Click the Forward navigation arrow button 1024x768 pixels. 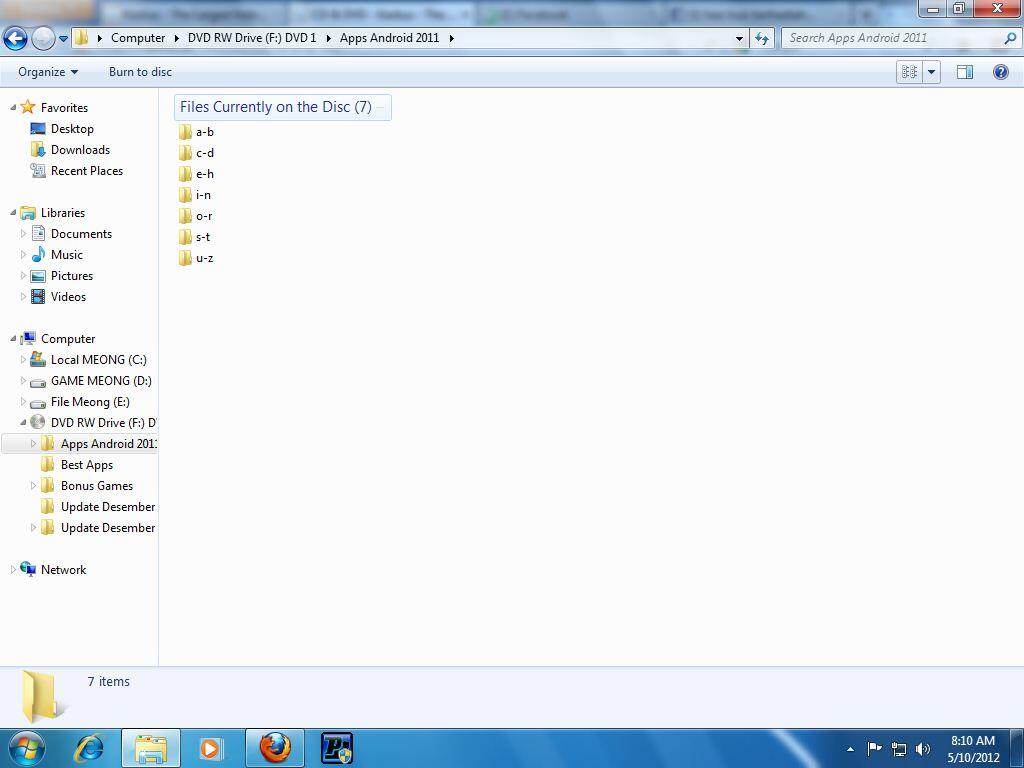pyautogui.click(x=43, y=39)
